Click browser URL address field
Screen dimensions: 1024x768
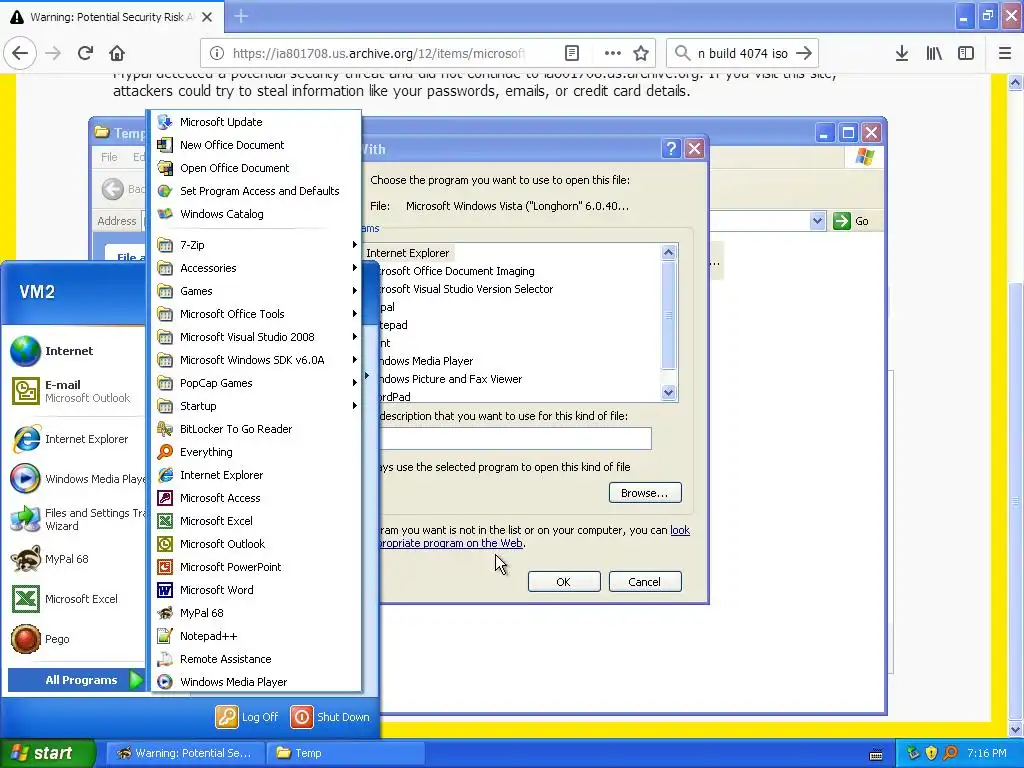click(x=378, y=54)
